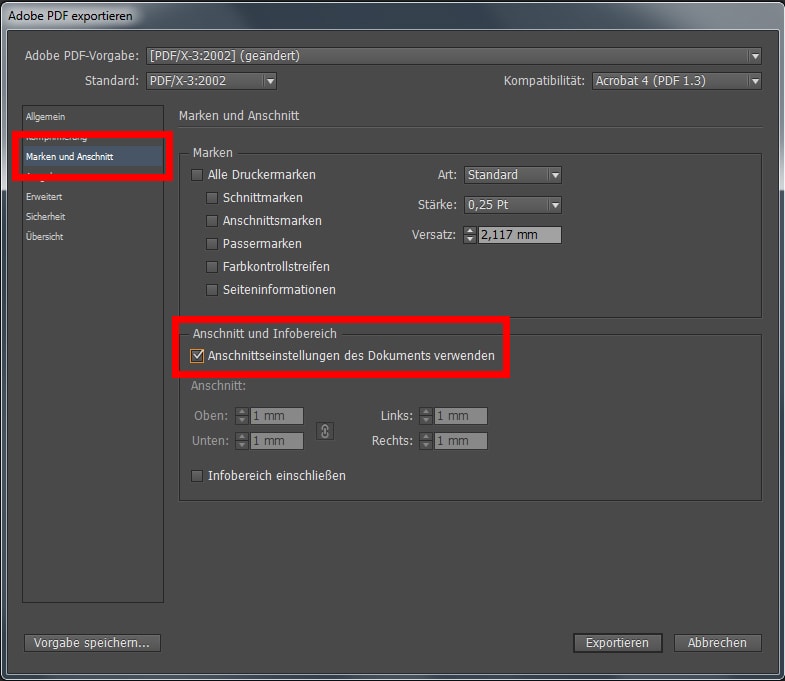
Task: Open the Adobe PDF-Vorgabe dropdown
Action: click(454, 56)
